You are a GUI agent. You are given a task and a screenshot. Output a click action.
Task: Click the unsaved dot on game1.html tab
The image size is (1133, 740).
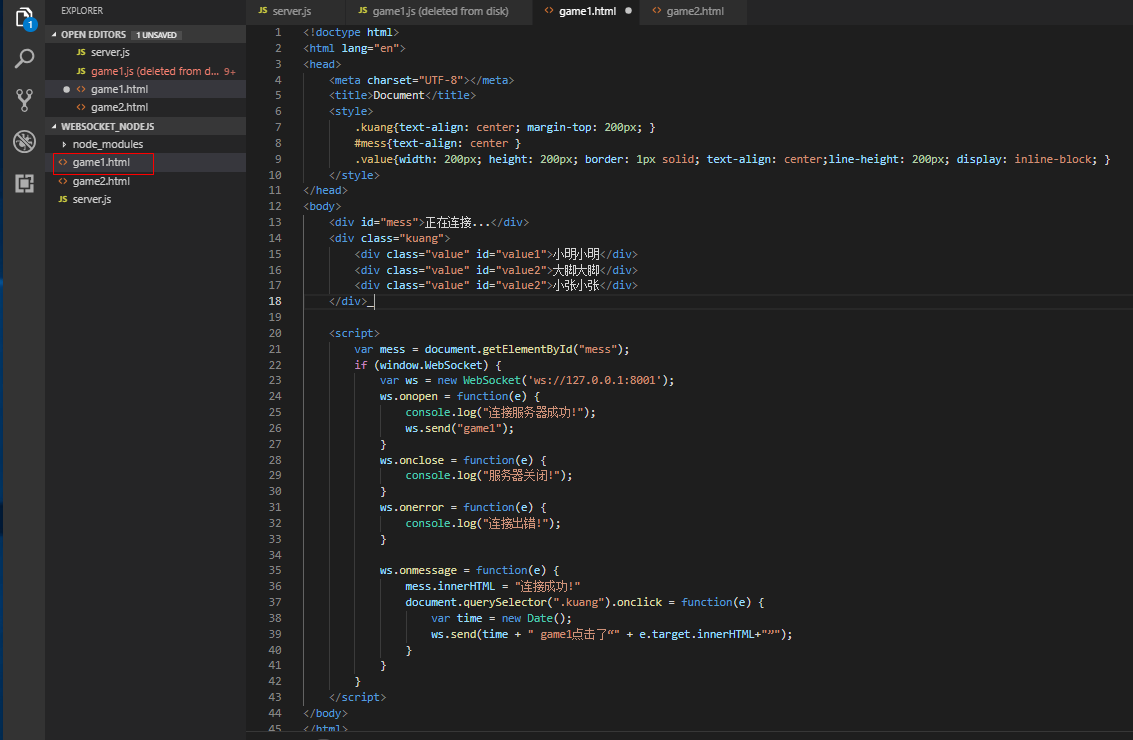(628, 11)
